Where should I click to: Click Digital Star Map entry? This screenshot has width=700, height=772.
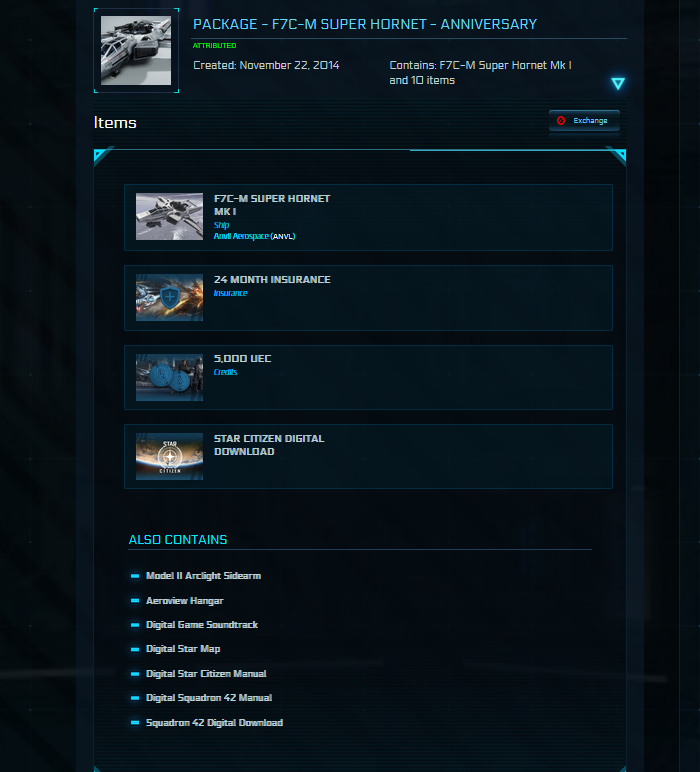click(183, 649)
